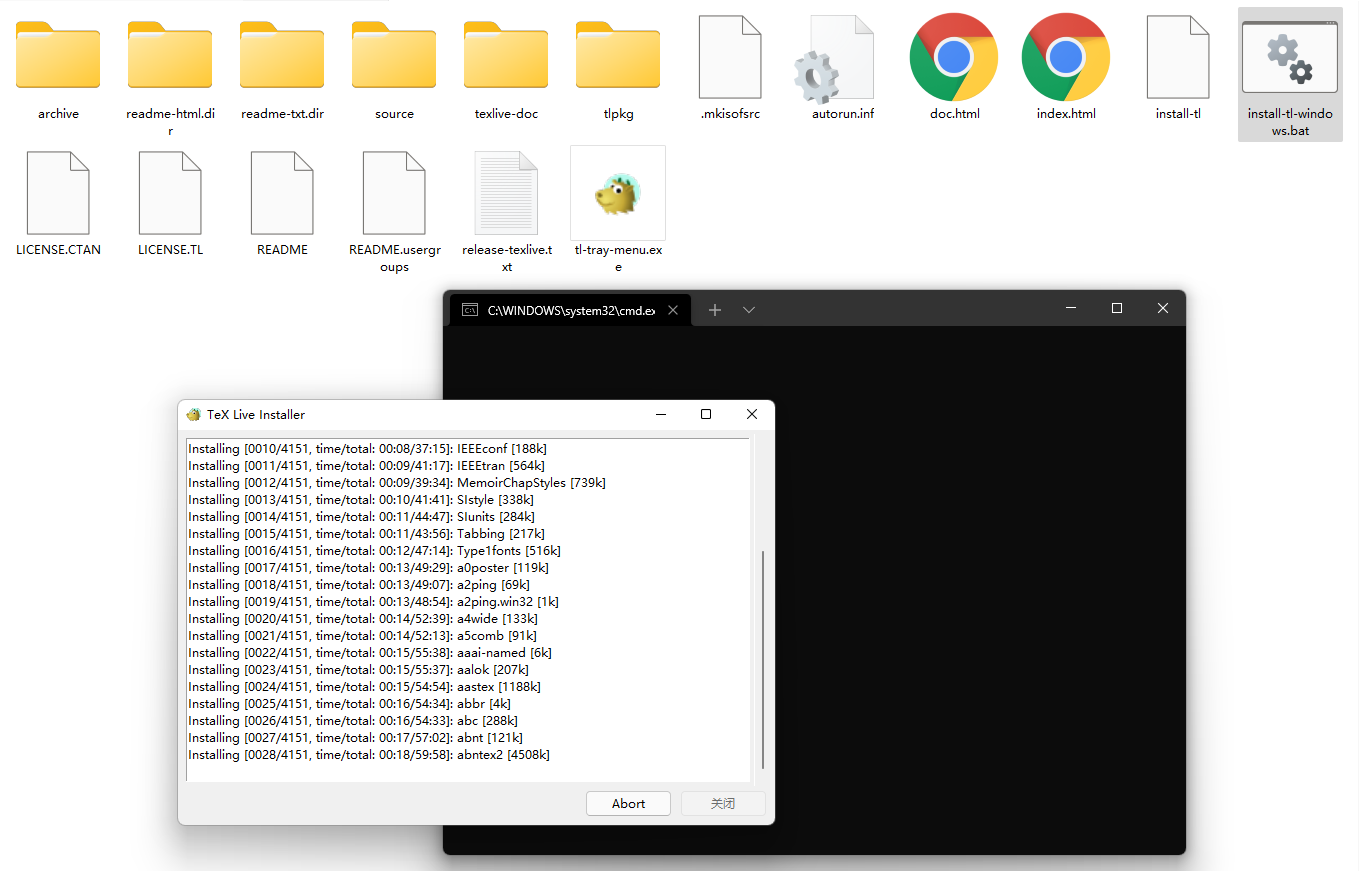Switch to the C:\WINDOWS\system32\cmd.exe tab
The image size is (1361, 871).
pyautogui.click(x=572, y=310)
